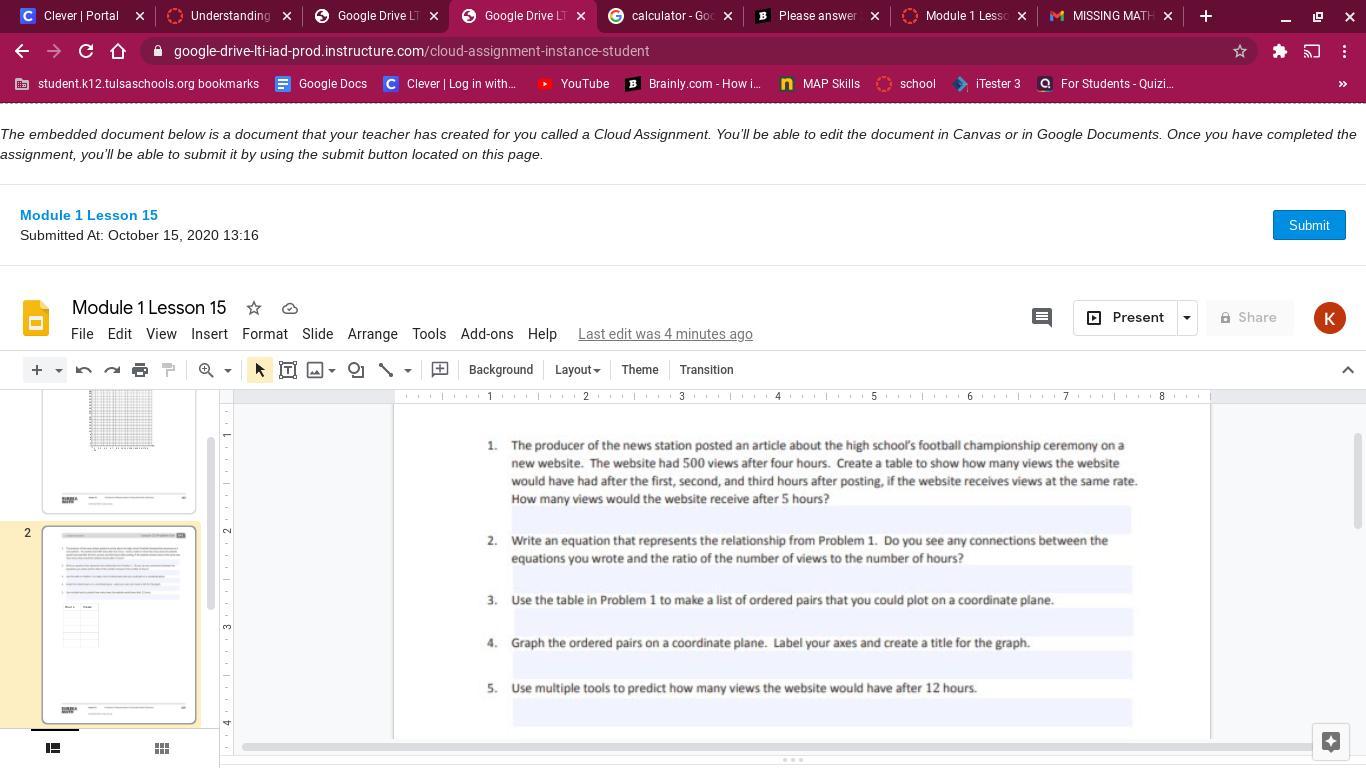The width and height of the screenshot is (1366, 768).
Task: Expand the zoom dropdown arrow
Action: coord(227,370)
